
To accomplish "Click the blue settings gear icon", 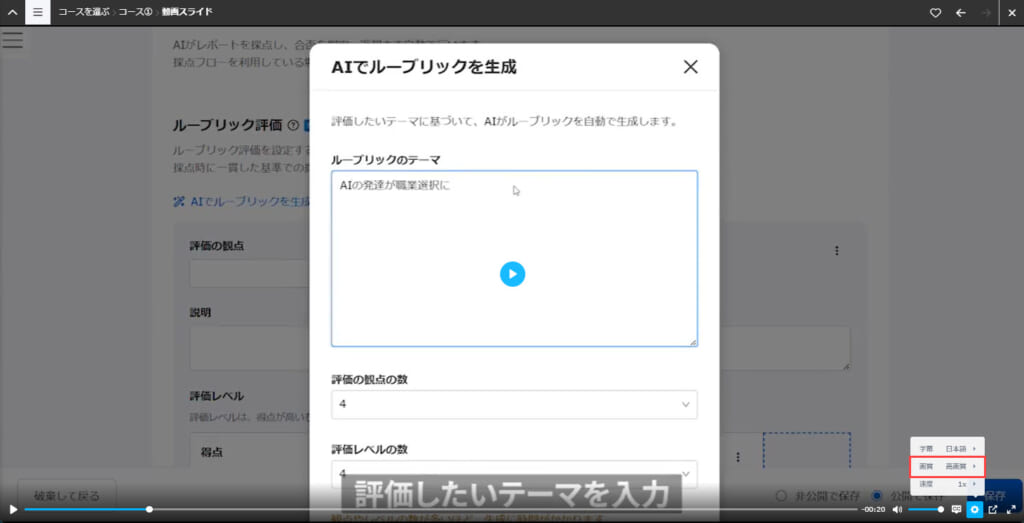I will click(974, 510).
